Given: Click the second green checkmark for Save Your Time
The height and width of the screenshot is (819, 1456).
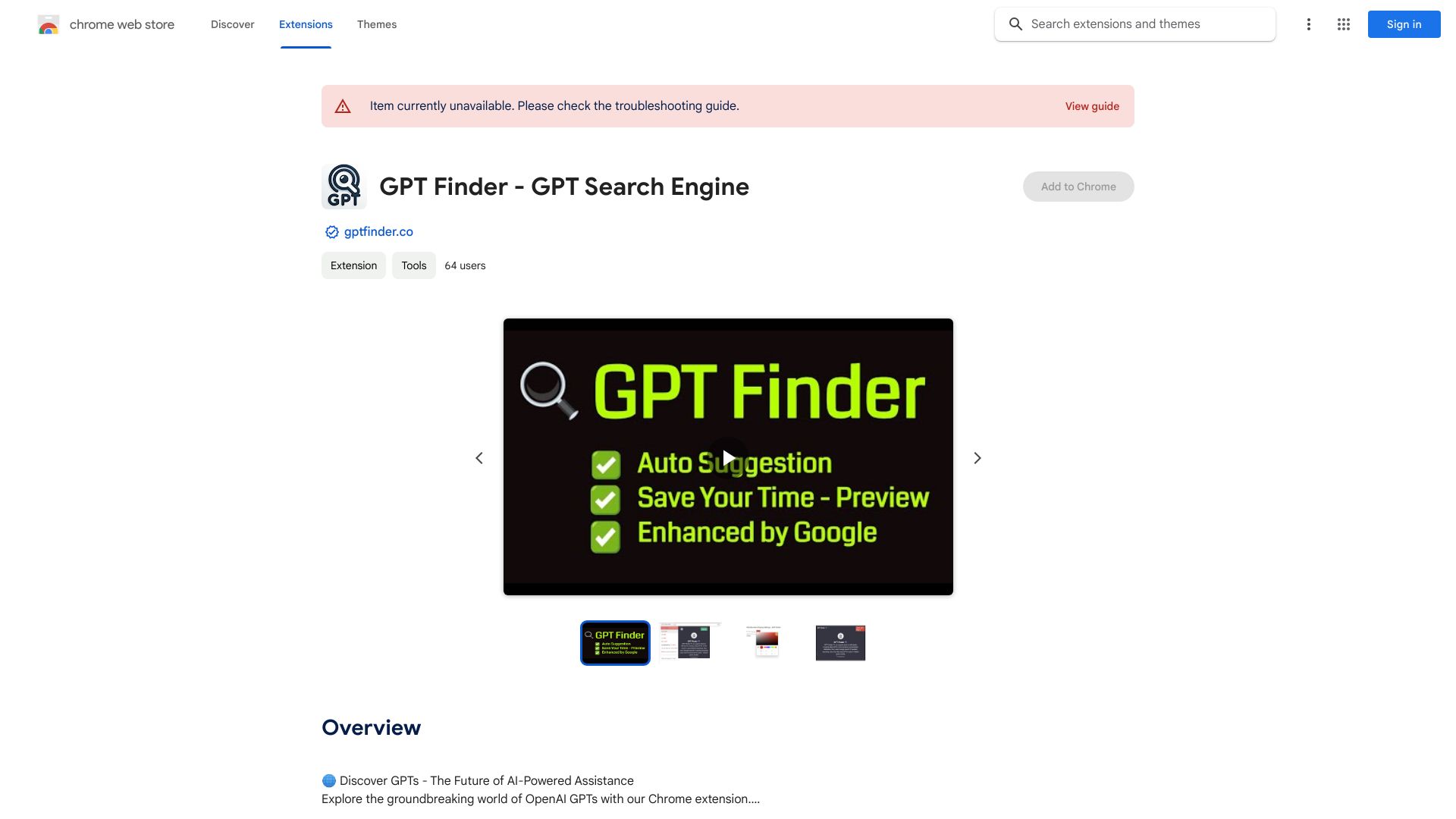Looking at the screenshot, I should coord(607,497).
